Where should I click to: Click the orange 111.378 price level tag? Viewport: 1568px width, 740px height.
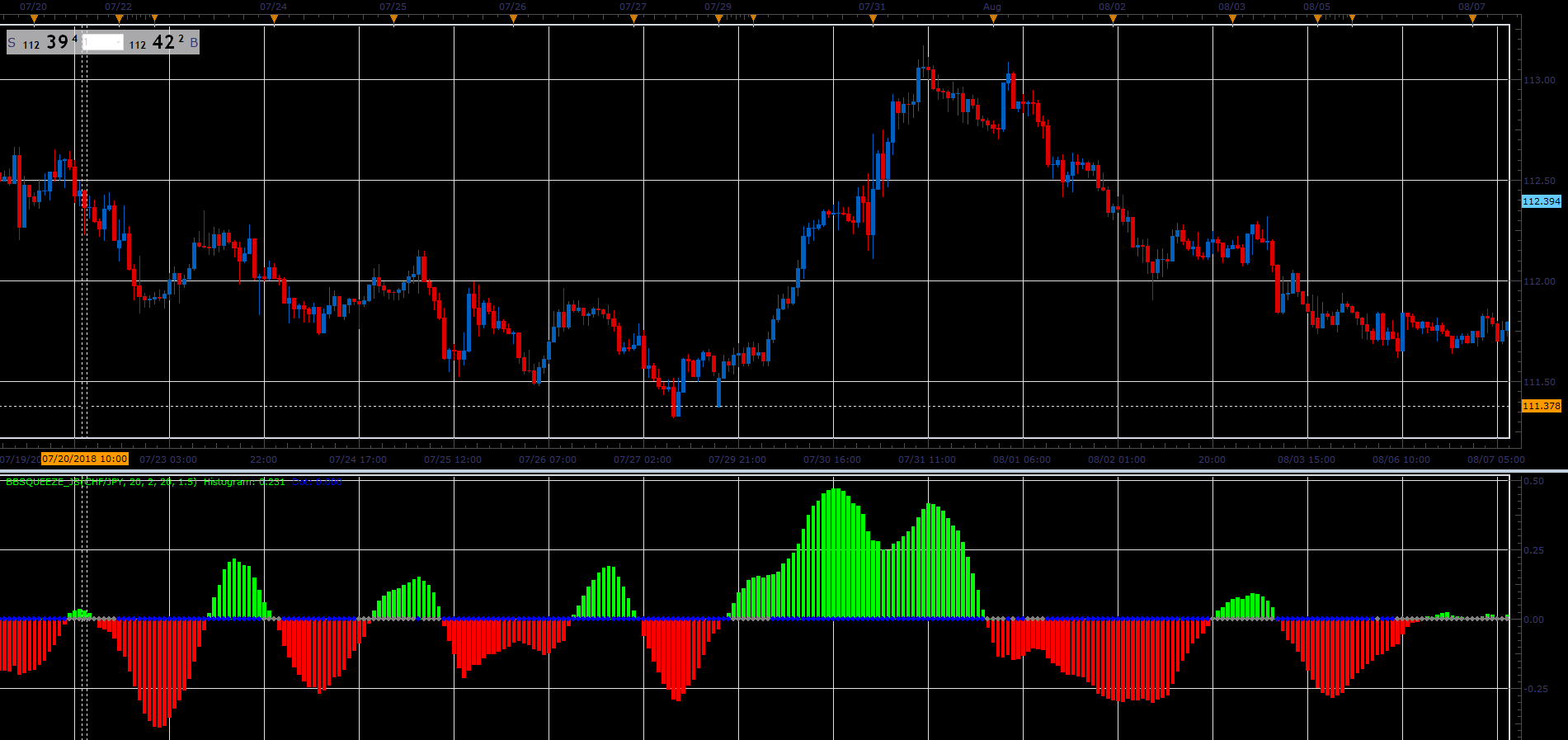click(1541, 406)
